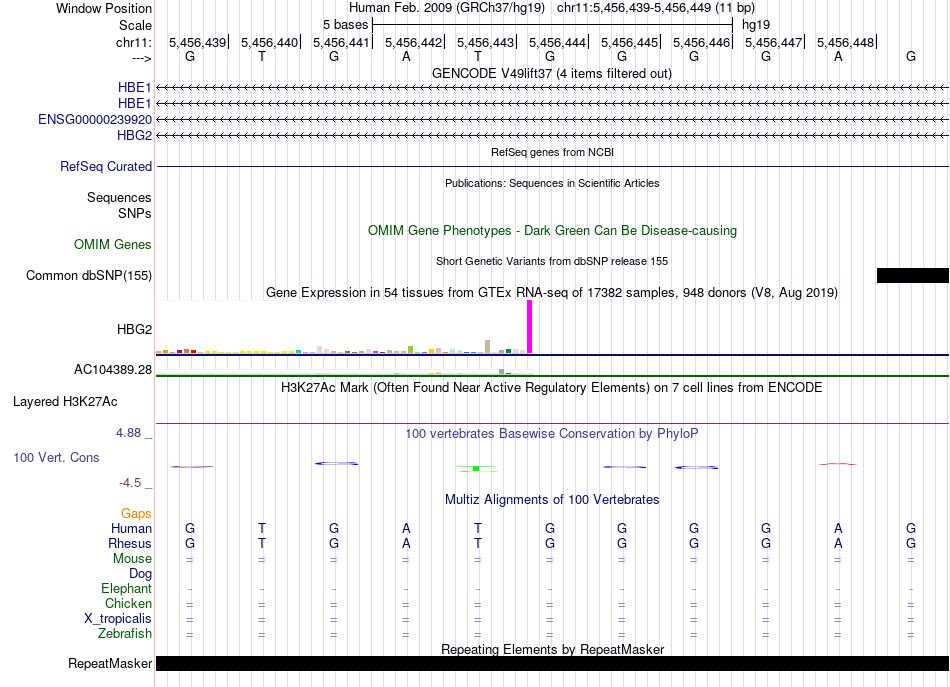Click the Window Position label

(104, 8)
